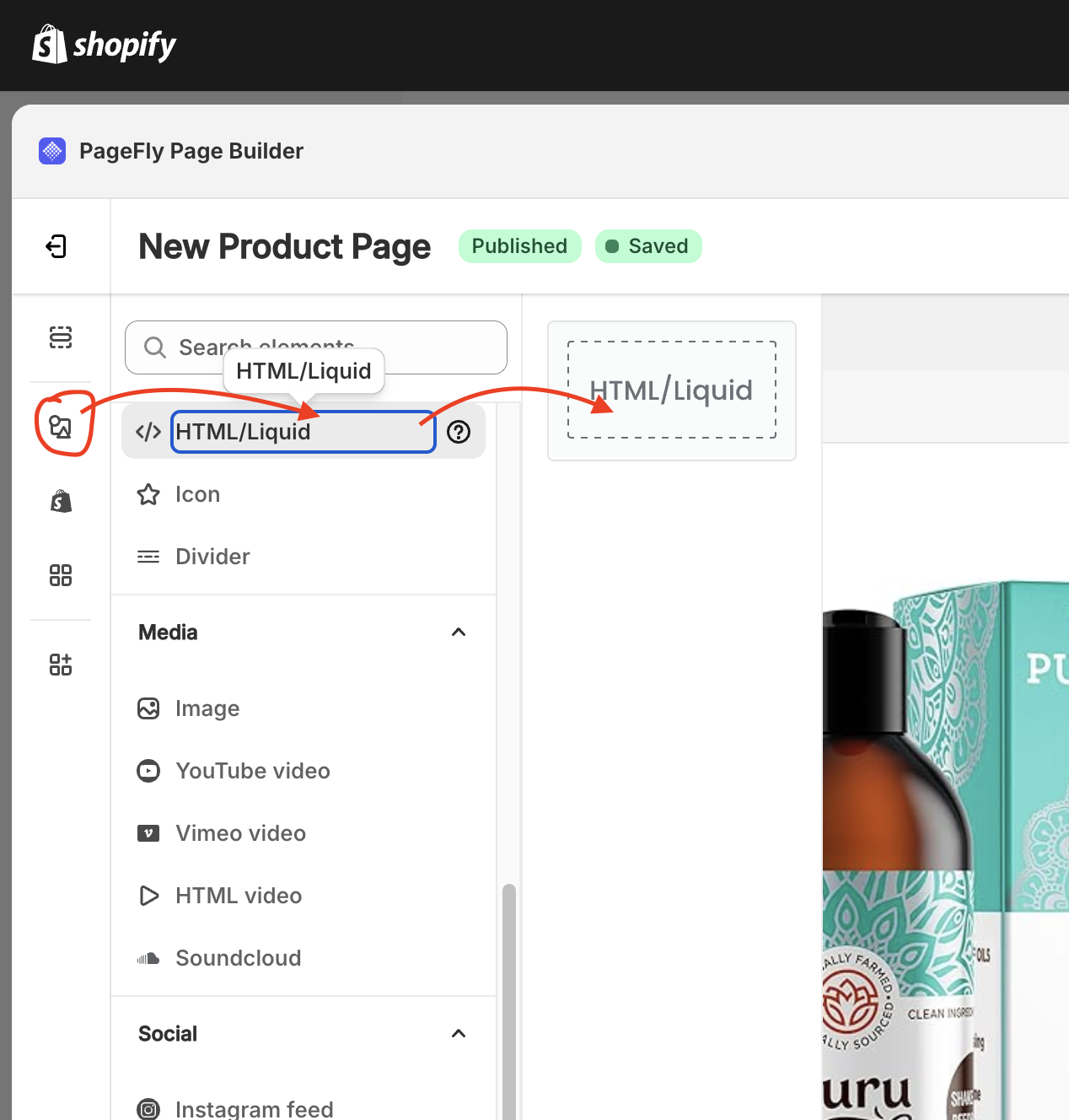1069x1120 pixels.
Task: Select the HTML/Liquid element in list
Action: coord(304,432)
